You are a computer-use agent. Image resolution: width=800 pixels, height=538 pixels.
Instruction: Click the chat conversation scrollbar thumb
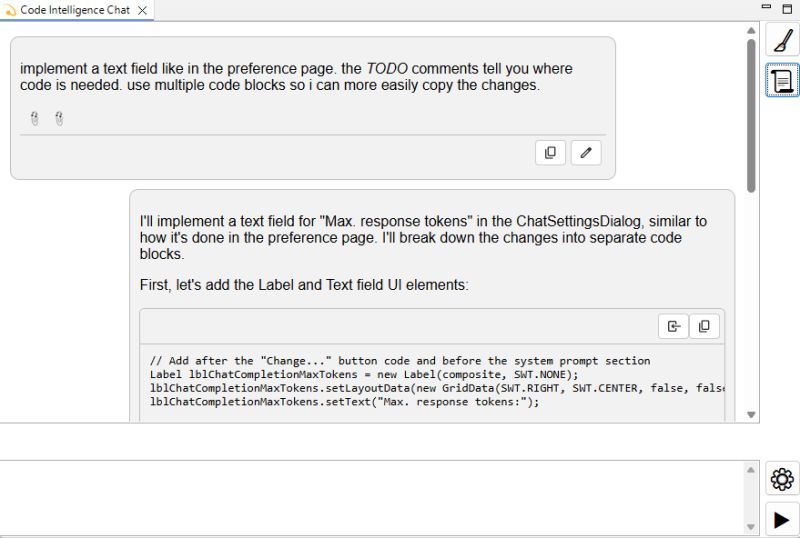(x=751, y=115)
